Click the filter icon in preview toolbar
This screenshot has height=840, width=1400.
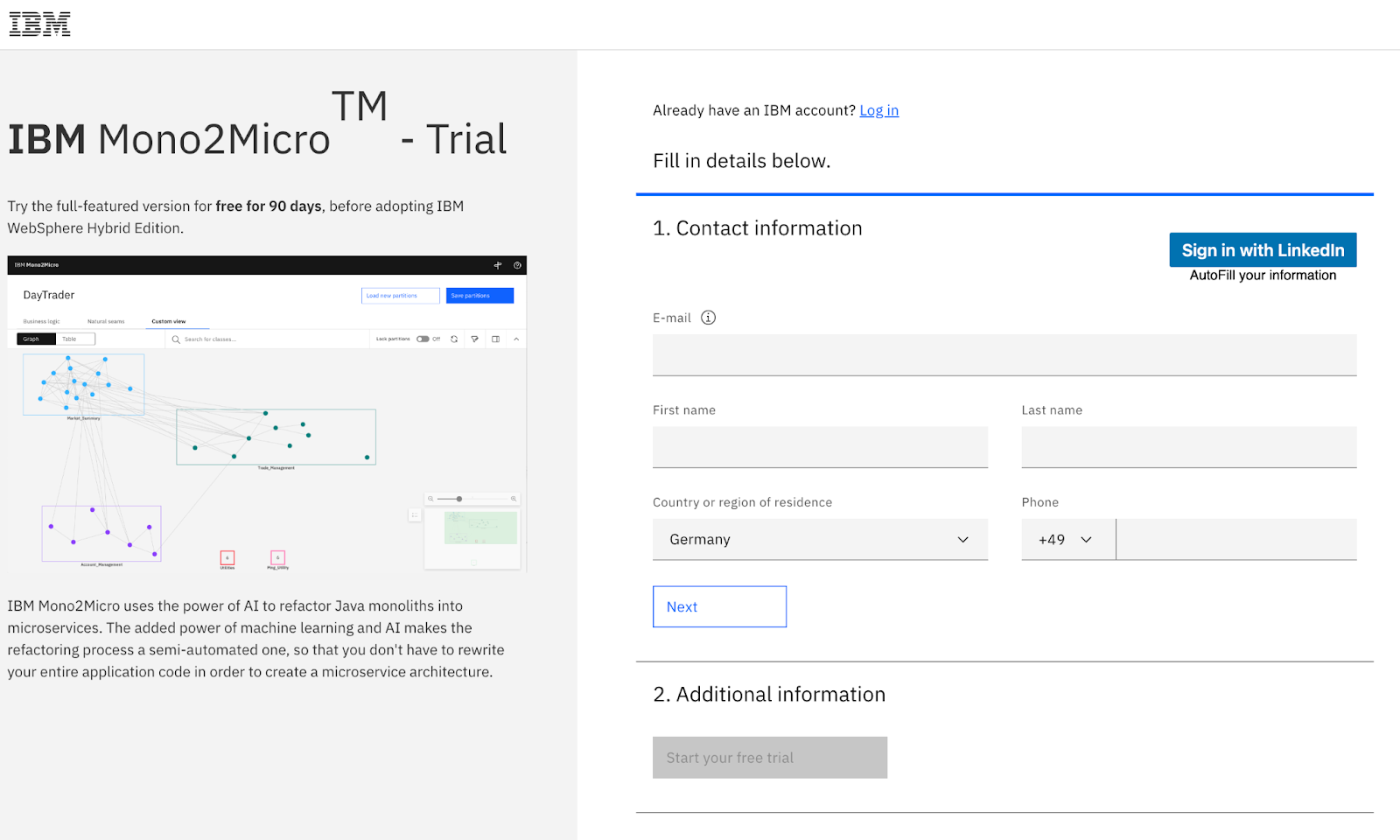[474, 339]
